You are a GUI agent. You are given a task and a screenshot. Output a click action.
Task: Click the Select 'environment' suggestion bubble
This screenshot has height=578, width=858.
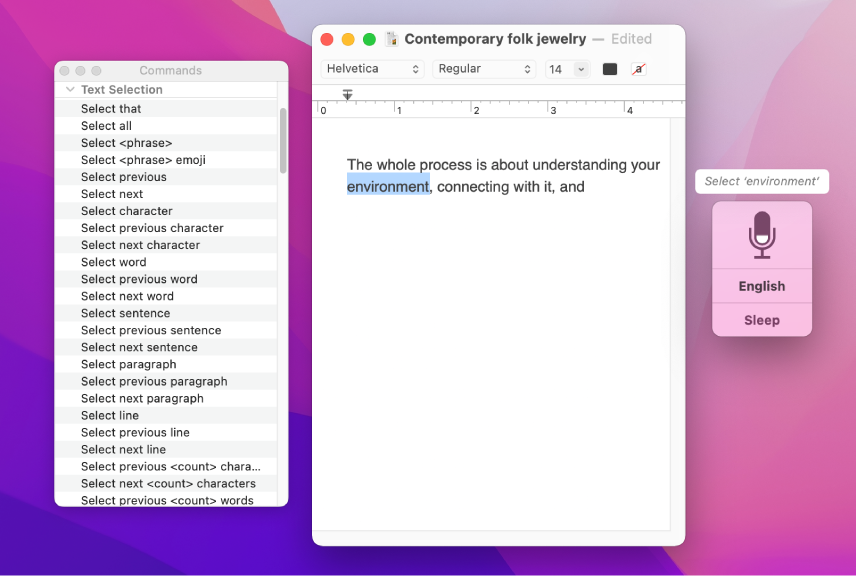click(762, 181)
